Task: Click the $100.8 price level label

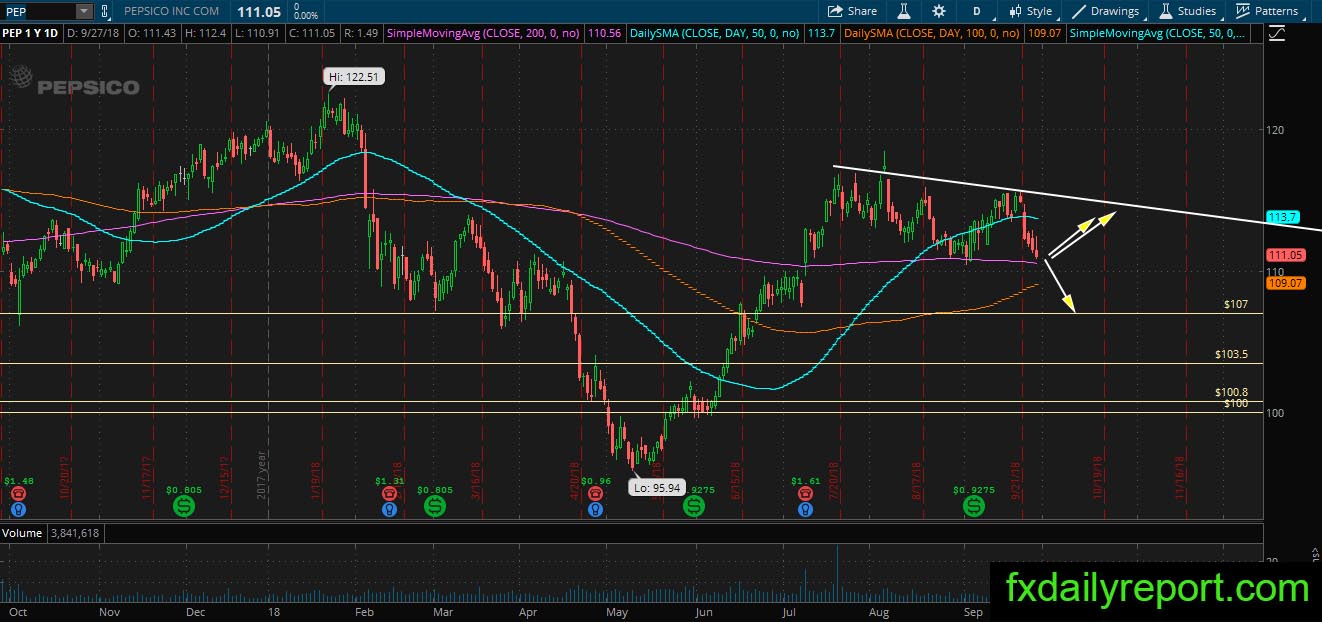Action: [1231, 393]
